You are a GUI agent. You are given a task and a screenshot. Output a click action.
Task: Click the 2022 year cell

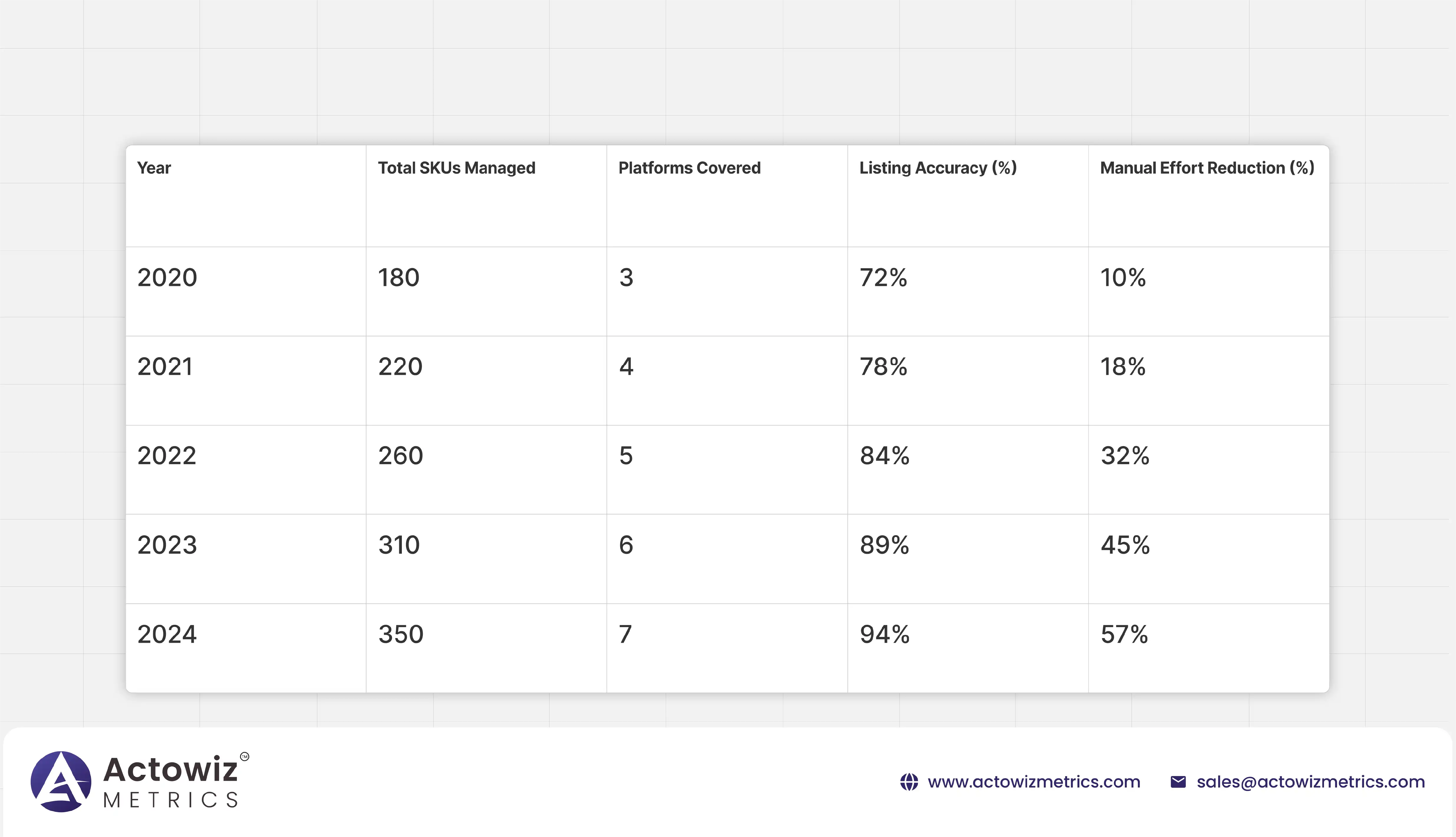(x=167, y=456)
